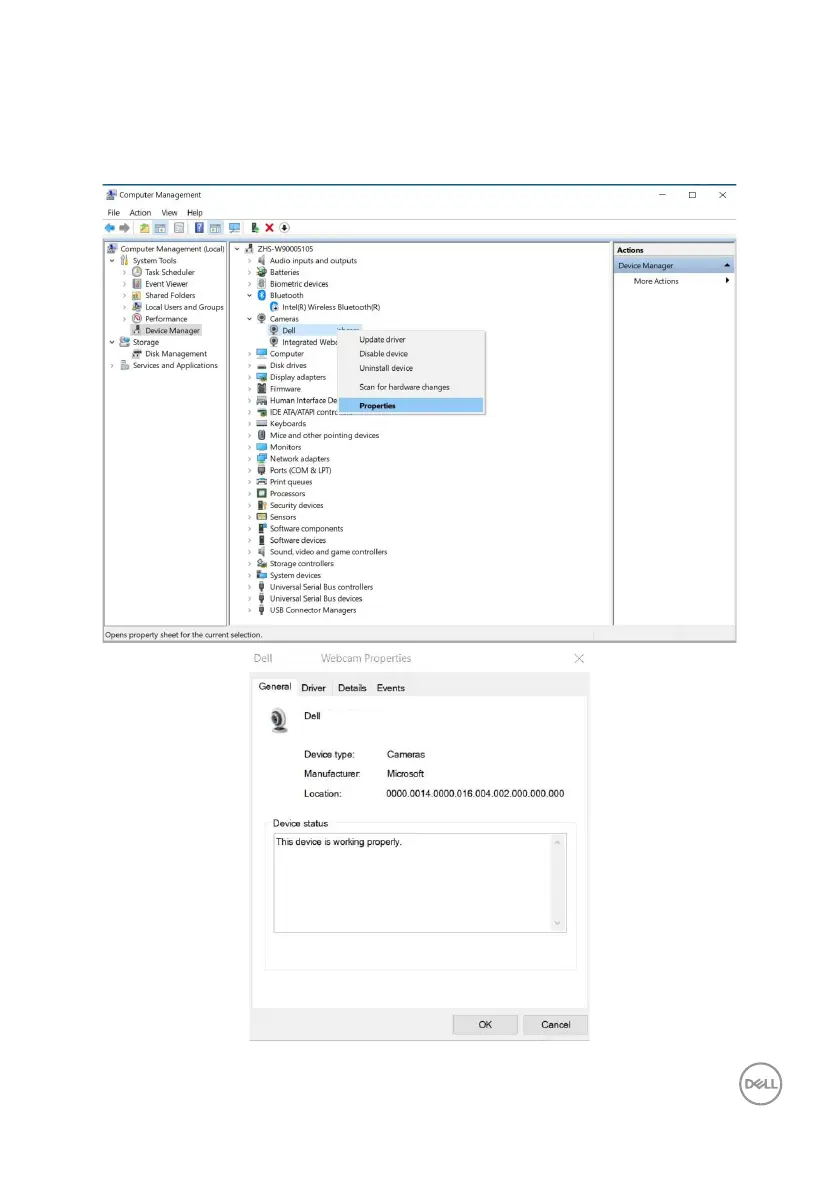This screenshot has width=839, height=1191.
Task: Click the Disk Management icon
Action: 137,354
